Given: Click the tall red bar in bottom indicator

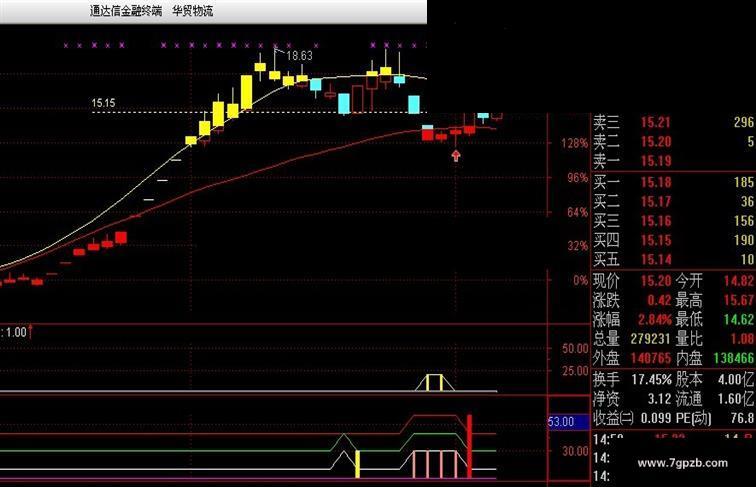Looking at the screenshot, I should click(x=469, y=446).
